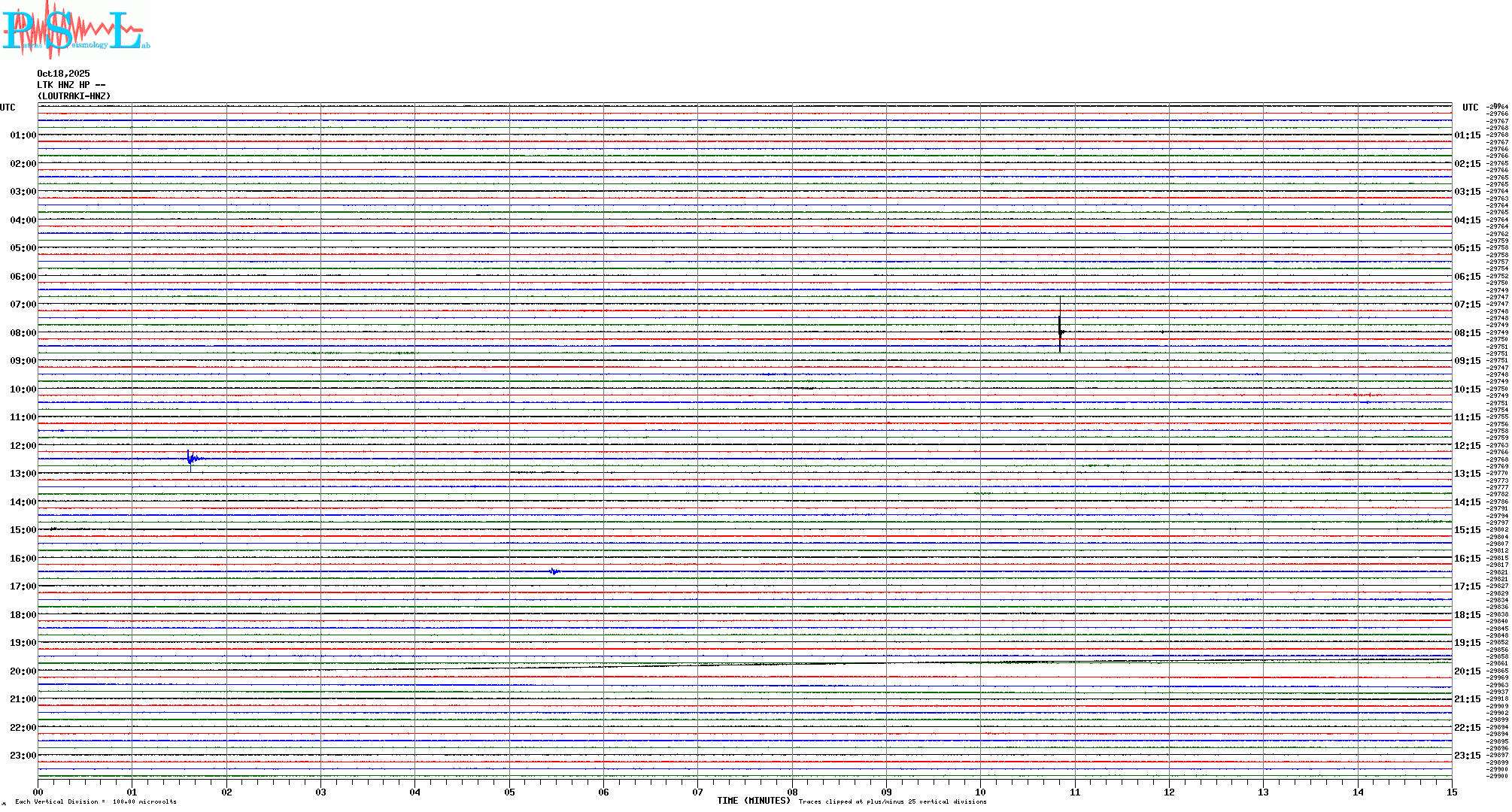Click the Traces clipped footnote text
This screenshot has width=1512, height=812.
892,801
